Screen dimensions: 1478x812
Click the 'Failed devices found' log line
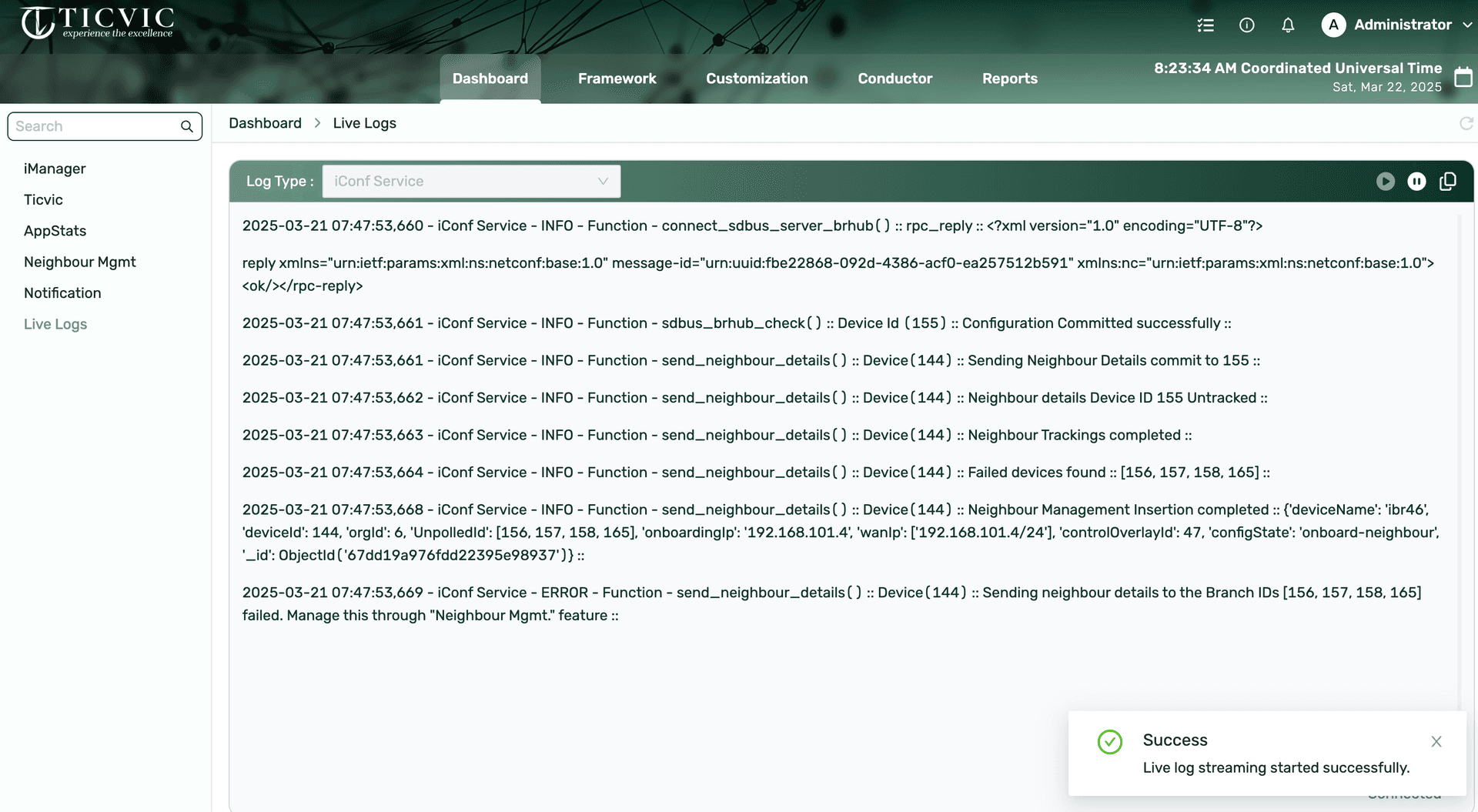[x=756, y=473]
